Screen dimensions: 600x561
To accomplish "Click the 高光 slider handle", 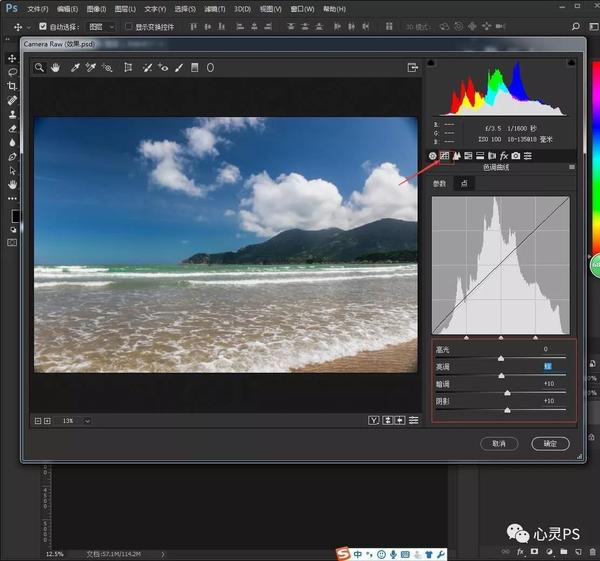I will [501, 358].
